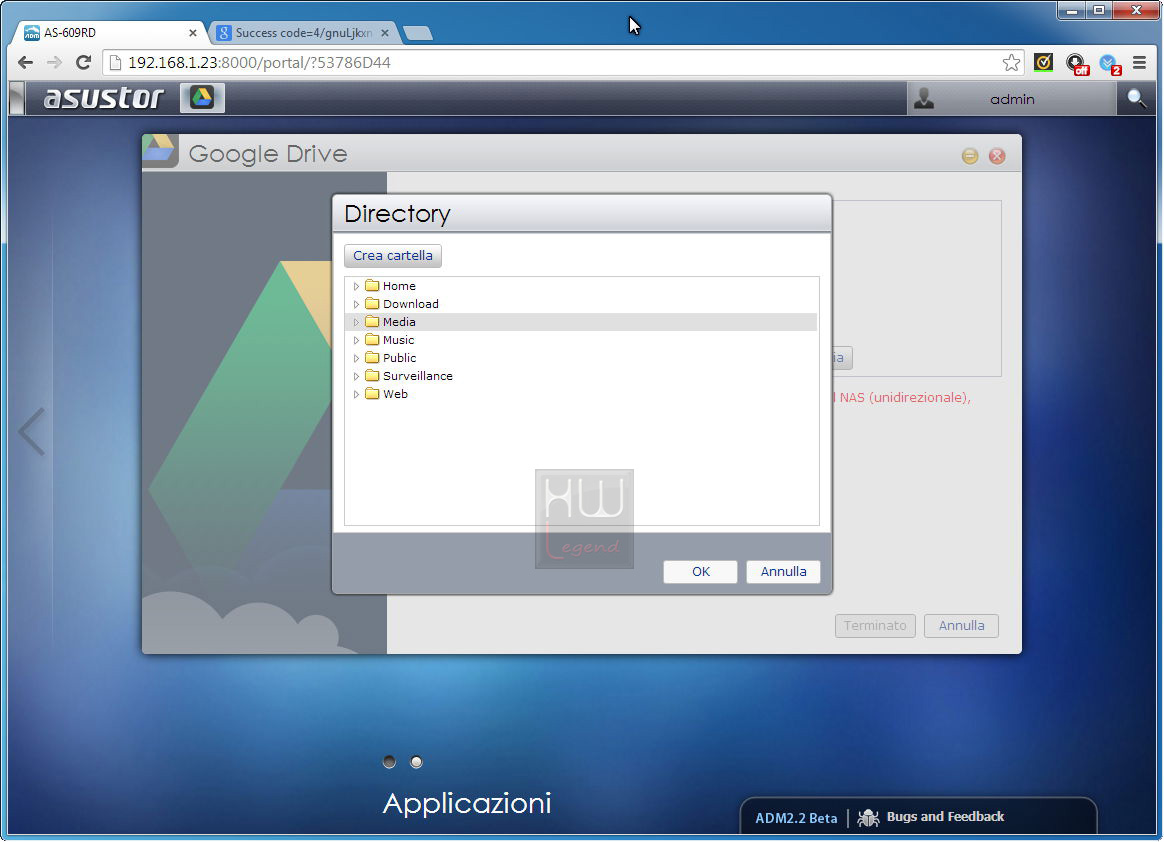1164x842 pixels.
Task: Click the Media folder icon
Action: [x=372, y=322]
